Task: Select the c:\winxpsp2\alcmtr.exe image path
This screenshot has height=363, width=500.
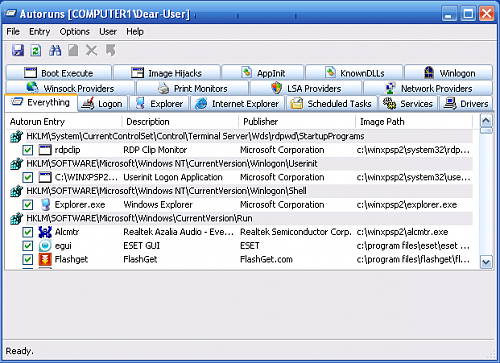Action: (402, 232)
